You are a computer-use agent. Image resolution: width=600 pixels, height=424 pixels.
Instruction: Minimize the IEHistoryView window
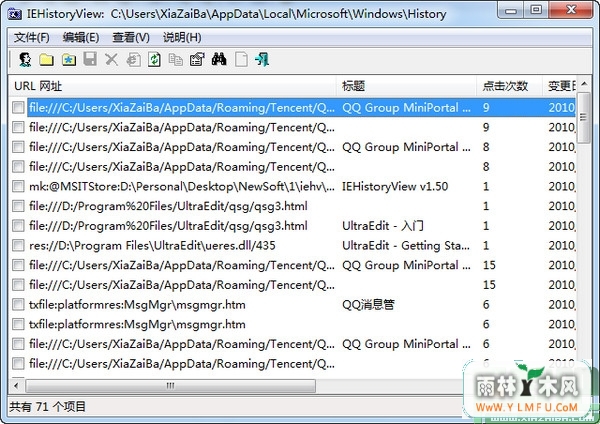click(x=511, y=10)
